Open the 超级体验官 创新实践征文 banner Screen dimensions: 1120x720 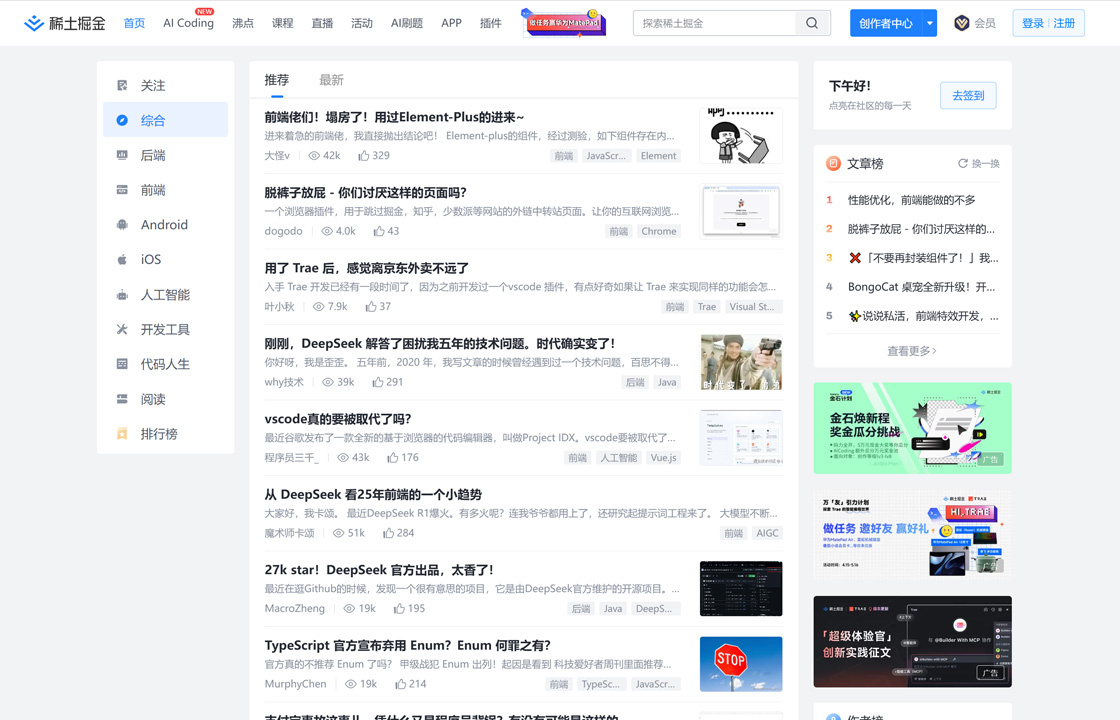click(x=912, y=641)
